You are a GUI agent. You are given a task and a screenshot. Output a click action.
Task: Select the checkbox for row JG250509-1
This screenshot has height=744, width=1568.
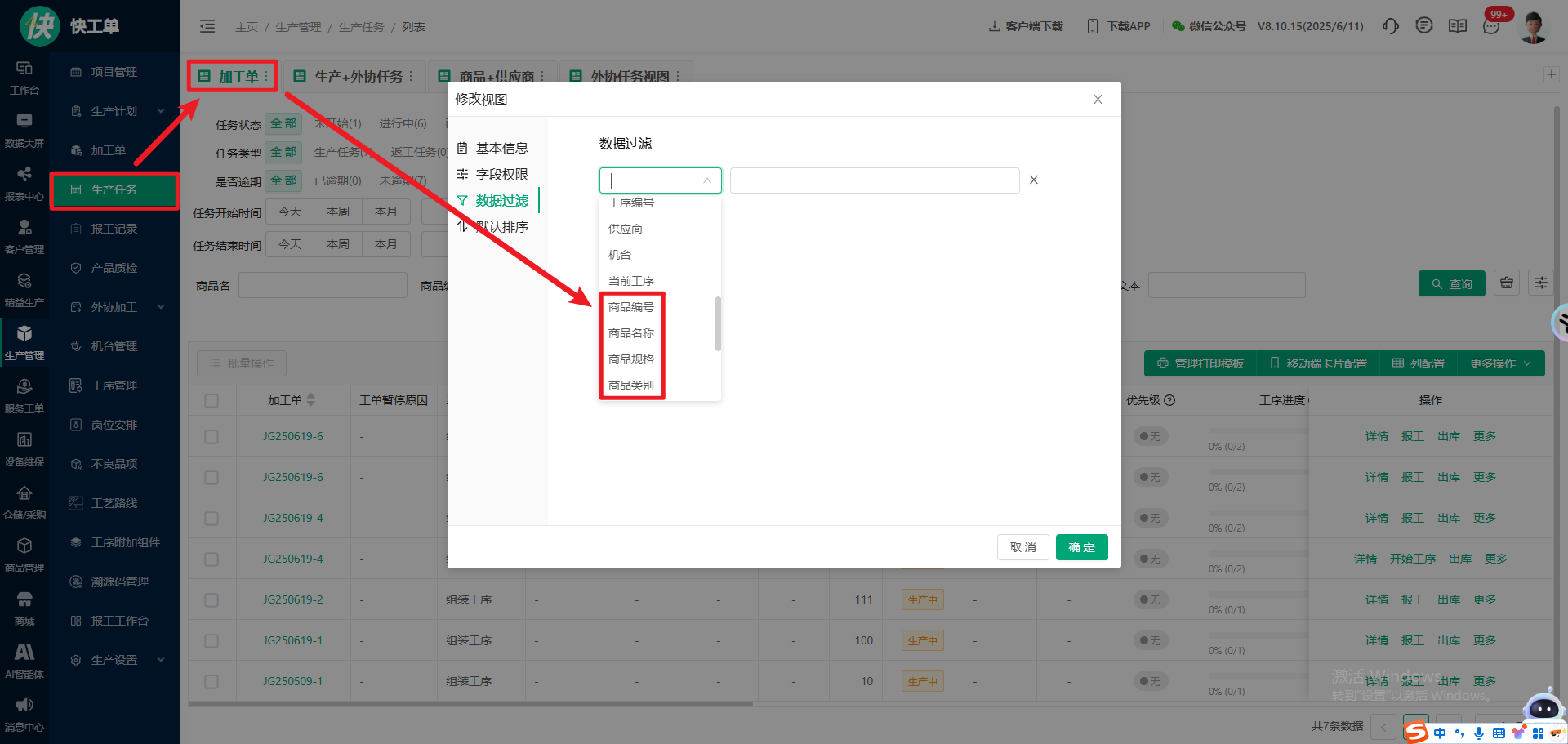(212, 681)
